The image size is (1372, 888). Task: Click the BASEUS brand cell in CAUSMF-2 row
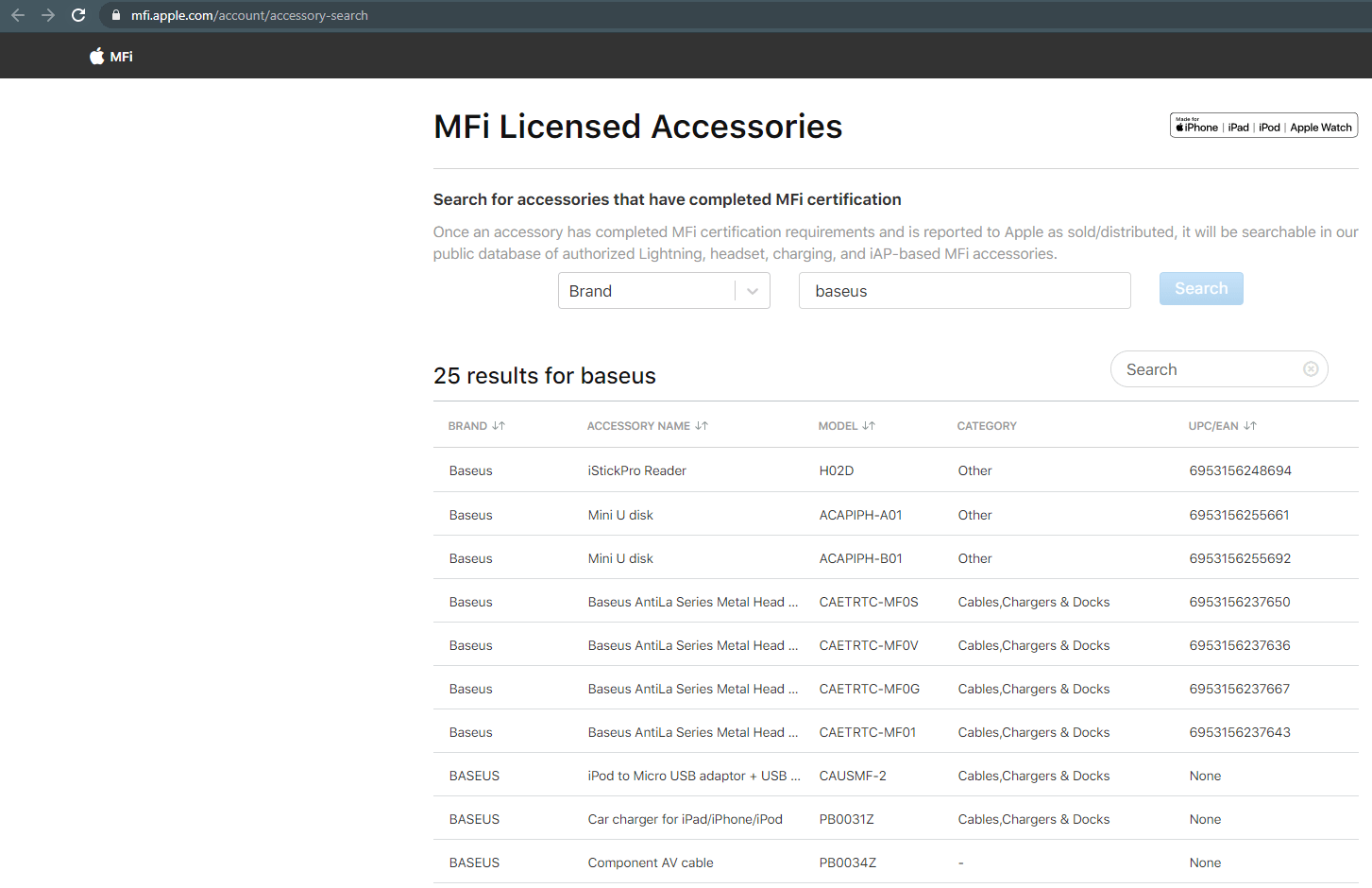click(x=474, y=776)
